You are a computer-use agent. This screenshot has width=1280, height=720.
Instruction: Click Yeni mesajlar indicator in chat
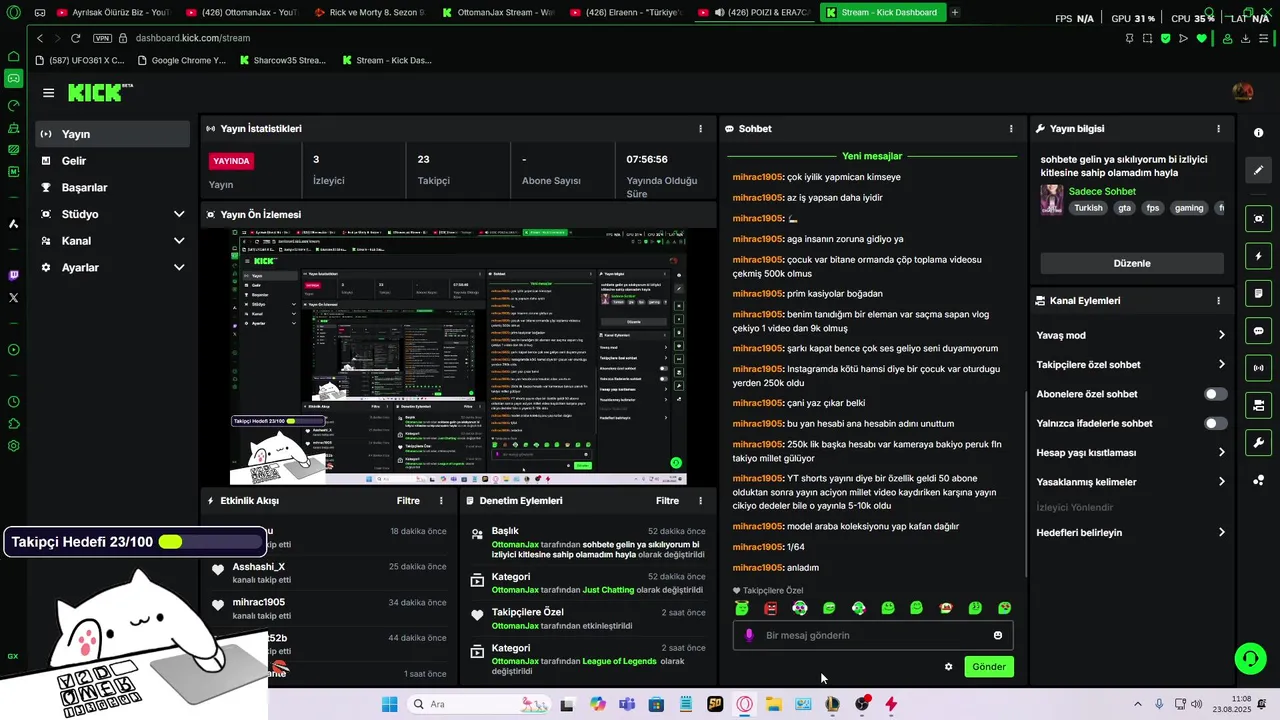pyautogui.click(x=872, y=157)
